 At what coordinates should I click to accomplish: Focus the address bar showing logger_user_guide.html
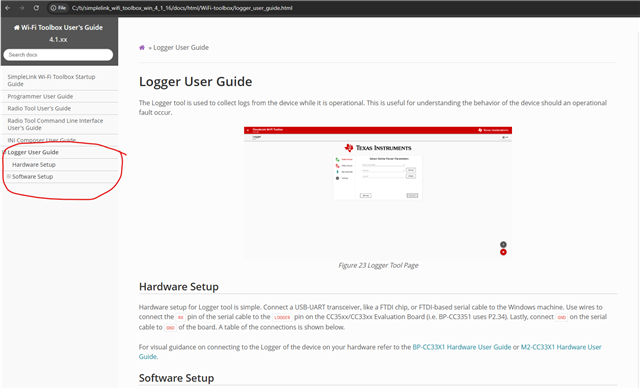click(182, 8)
